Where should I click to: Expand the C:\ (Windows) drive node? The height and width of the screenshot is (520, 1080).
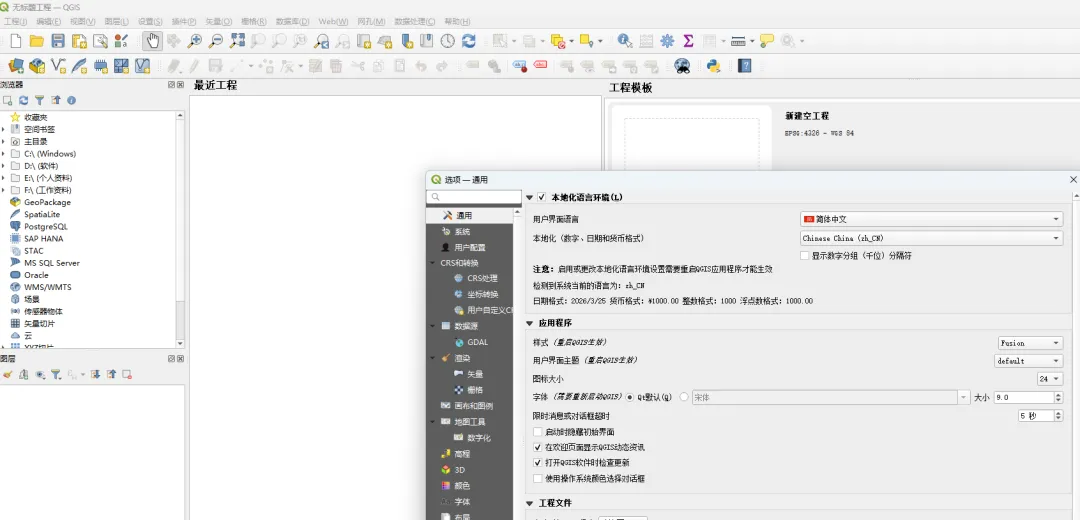click(3, 154)
